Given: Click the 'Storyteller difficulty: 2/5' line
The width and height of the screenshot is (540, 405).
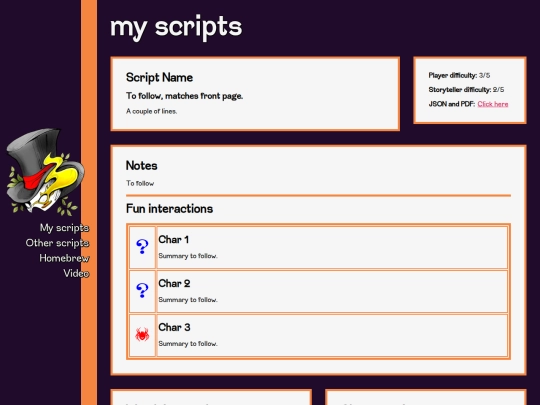Looking at the screenshot, I should click(x=466, y=90).
